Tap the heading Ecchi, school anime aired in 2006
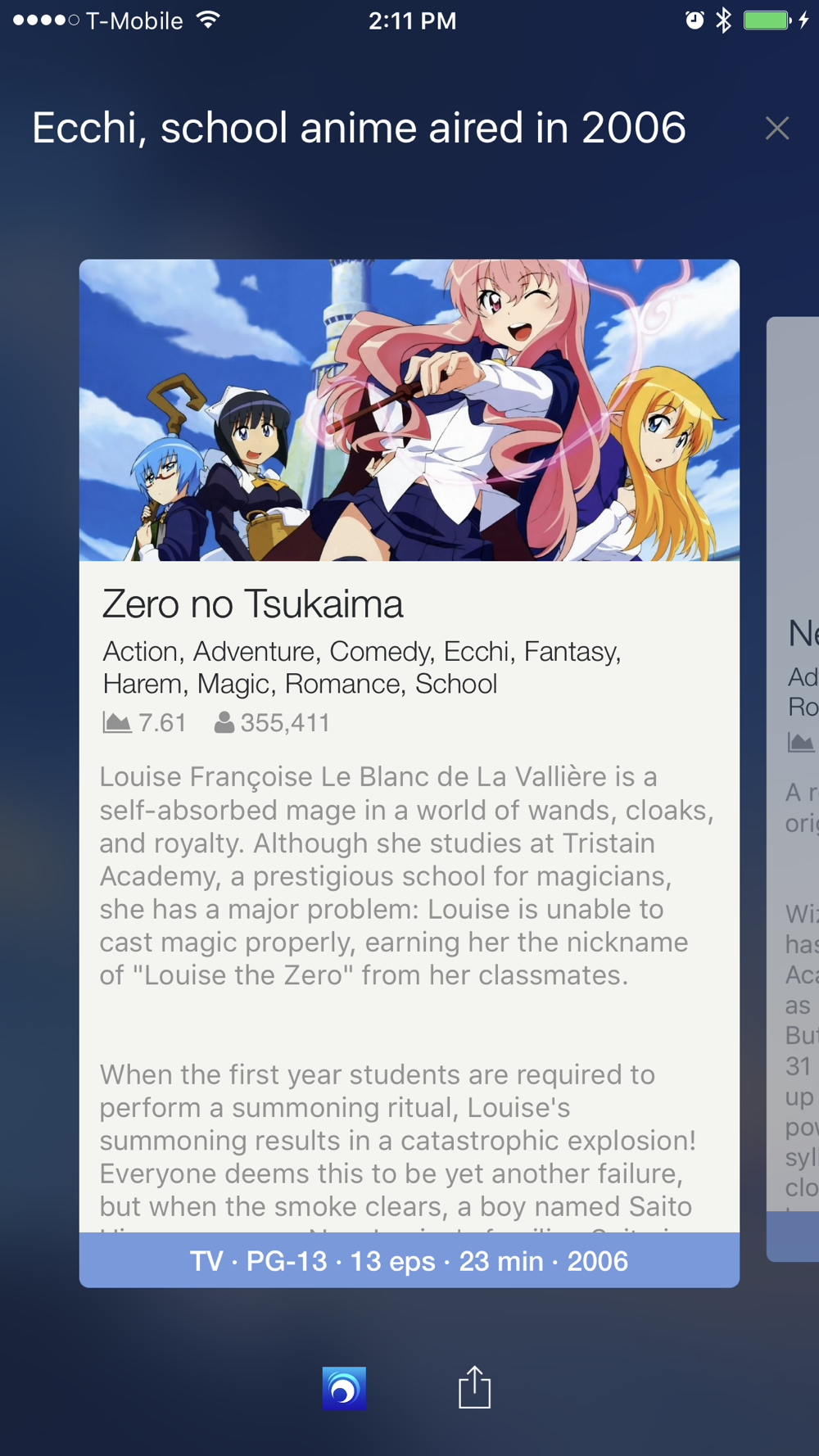This screenshot has width=819, height=1456. click(x=359, y=129)
